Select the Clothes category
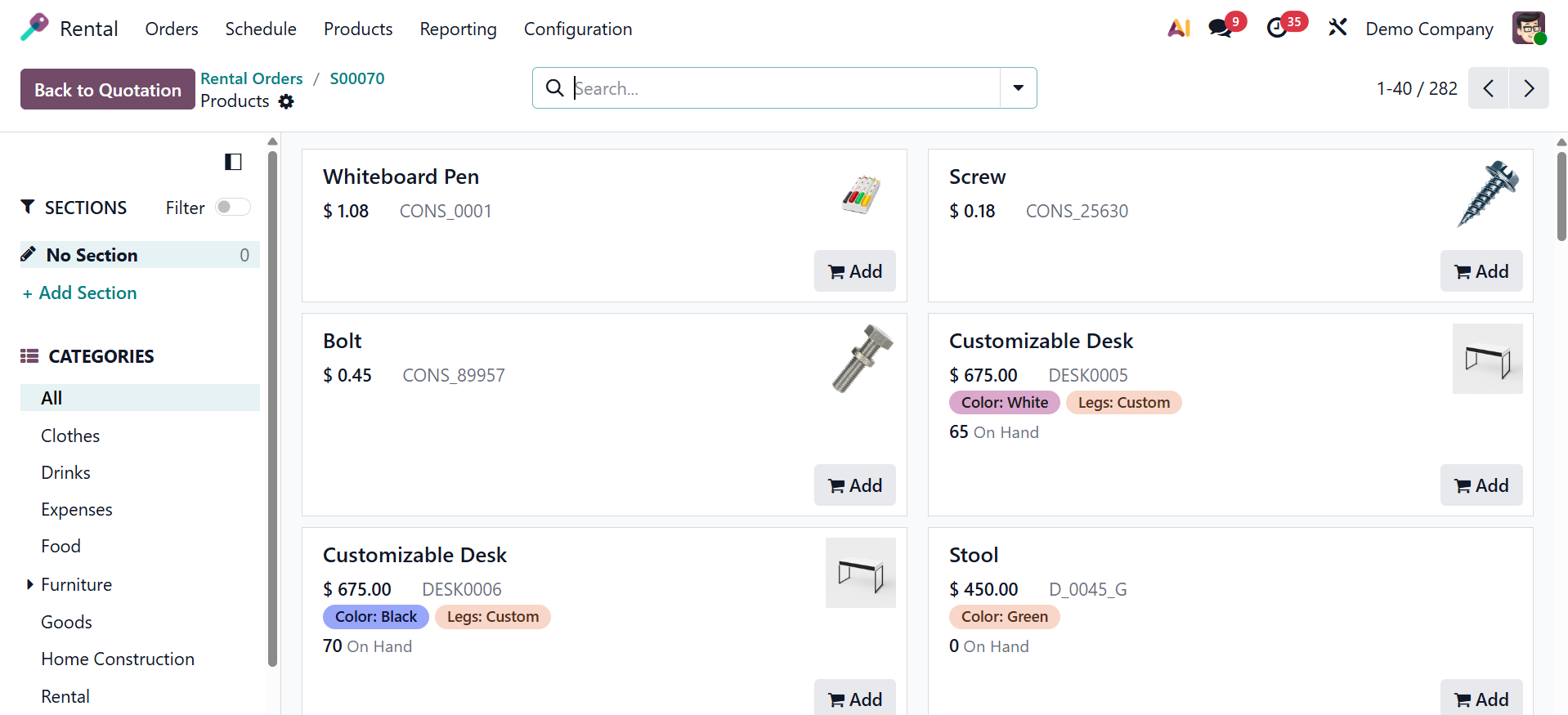Viewport: 1568px width, 715px height. [70, 436]
